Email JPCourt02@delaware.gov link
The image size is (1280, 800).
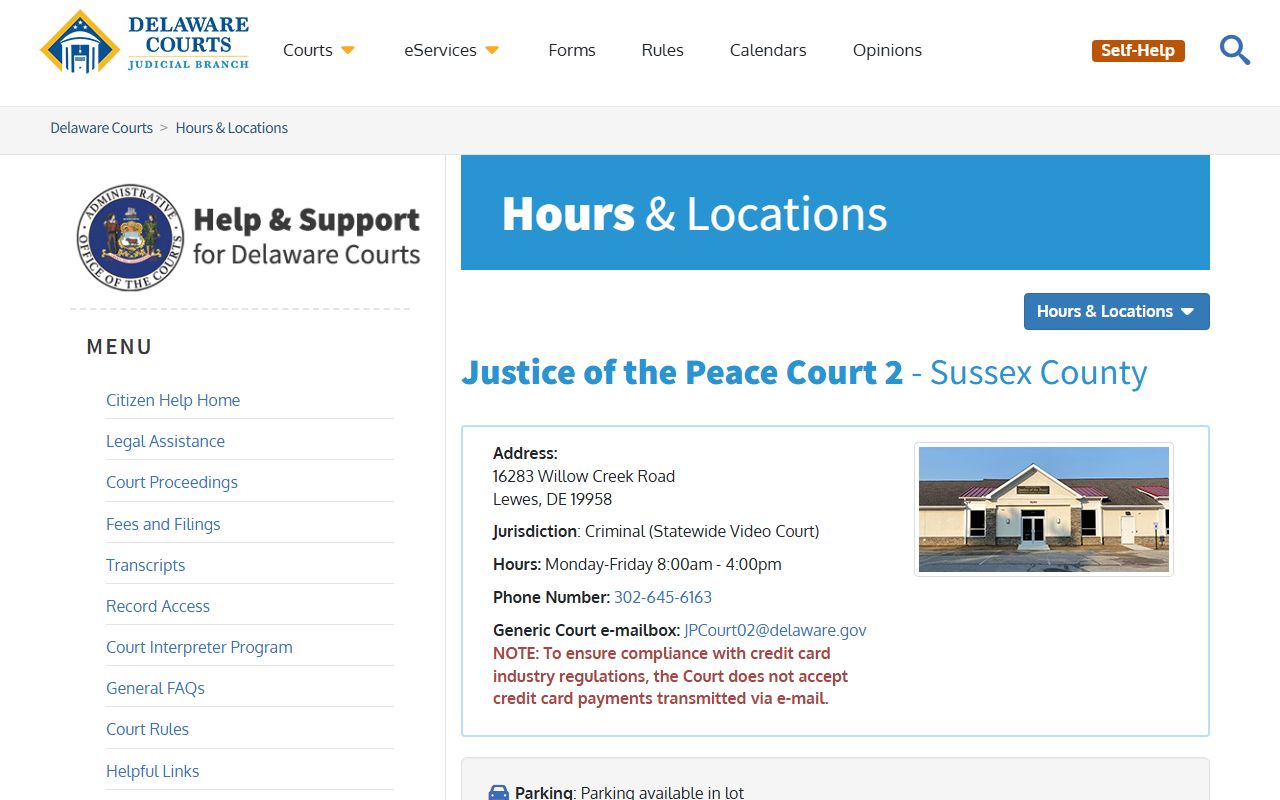[x=775, y=630]
